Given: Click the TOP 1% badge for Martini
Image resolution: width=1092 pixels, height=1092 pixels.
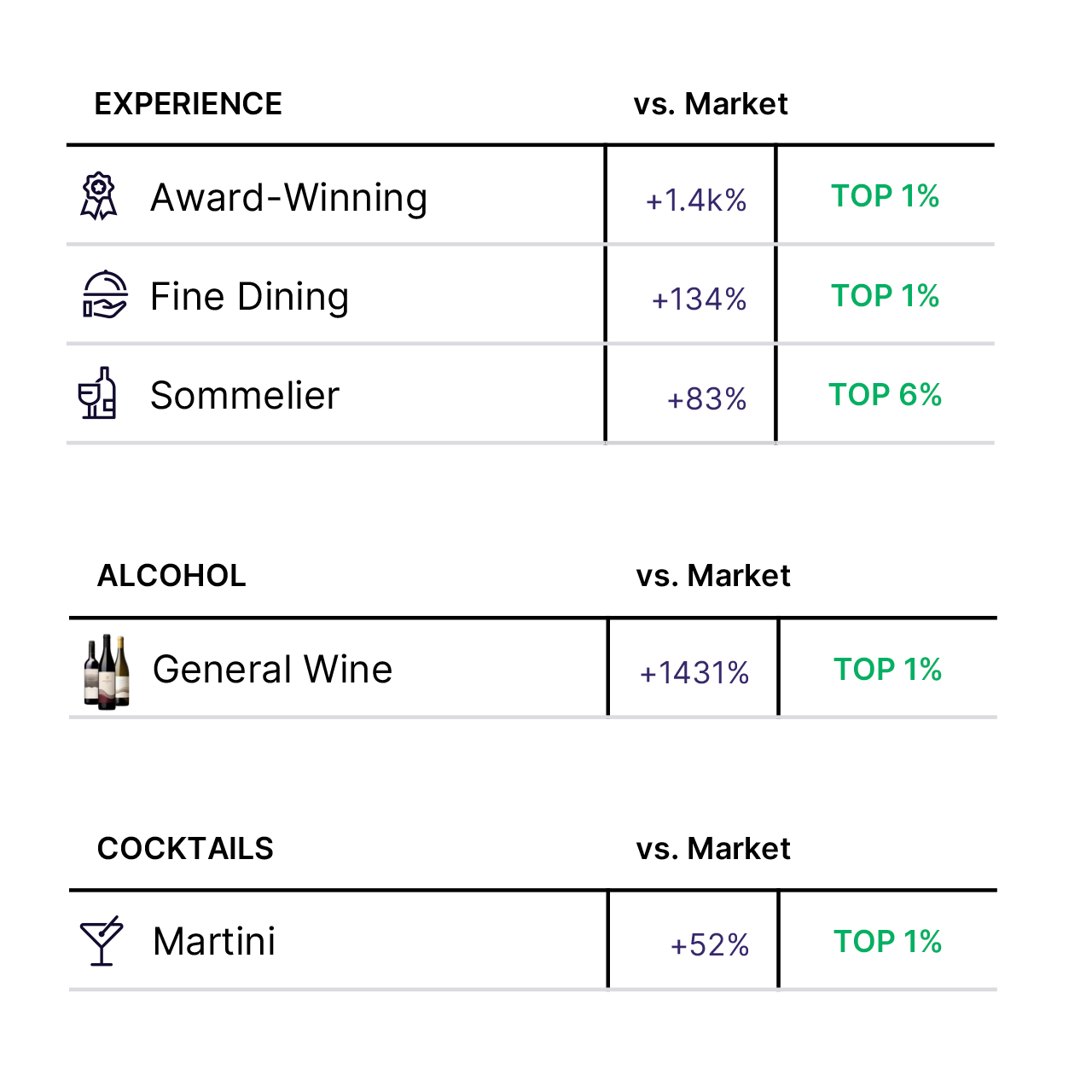Looking at the screenshot, I should click(887, 942).
